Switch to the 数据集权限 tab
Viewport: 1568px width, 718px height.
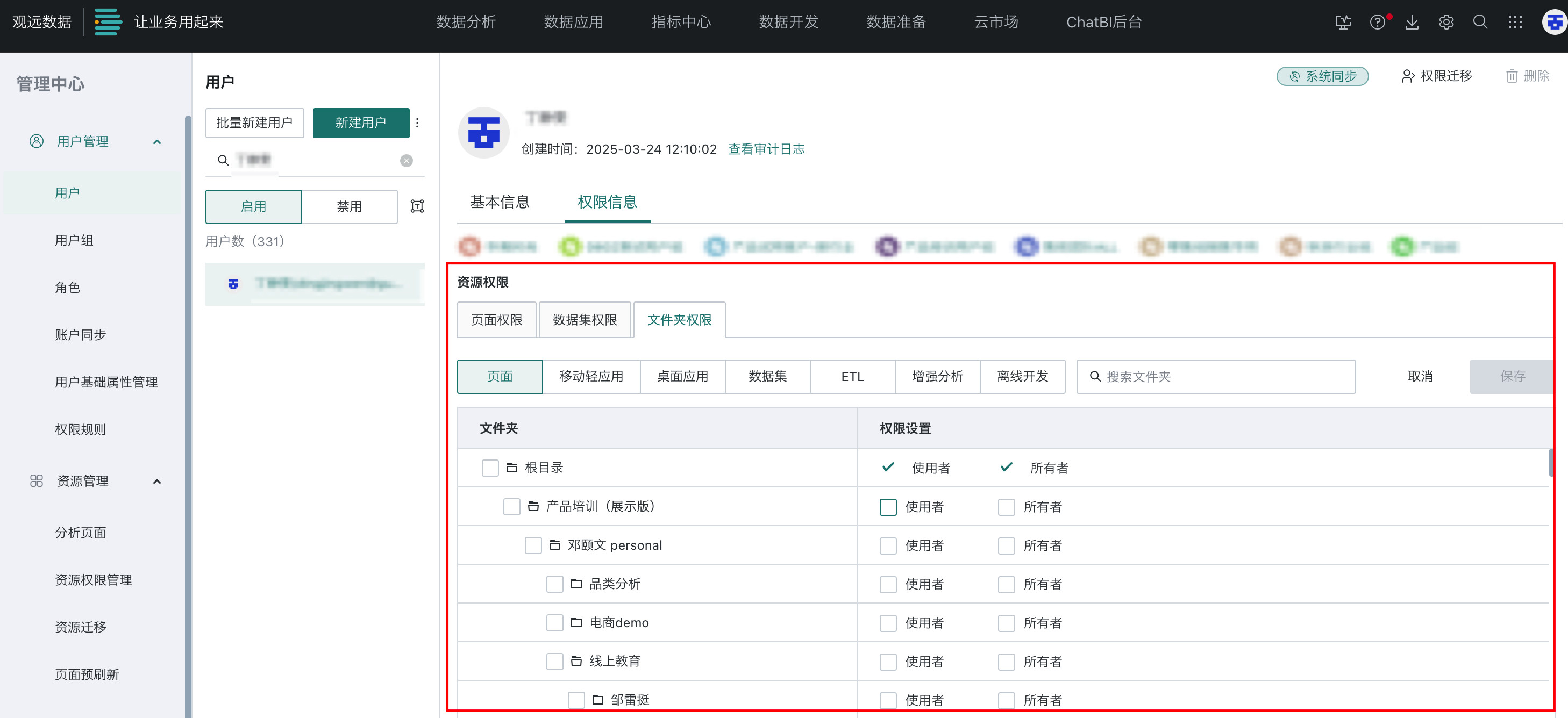[x=585, y=320]
